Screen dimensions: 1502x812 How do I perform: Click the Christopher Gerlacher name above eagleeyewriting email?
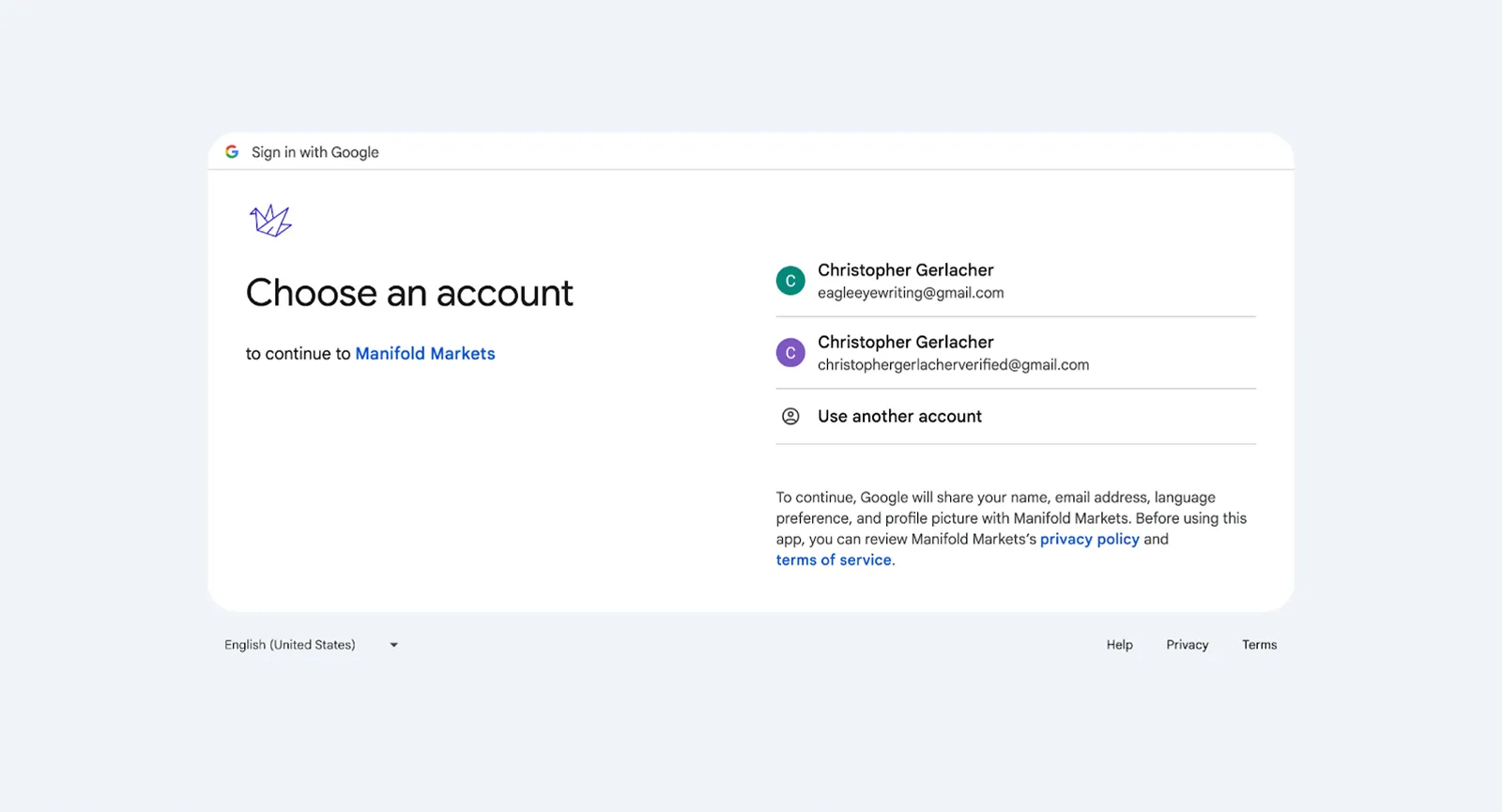pos(906,270)
